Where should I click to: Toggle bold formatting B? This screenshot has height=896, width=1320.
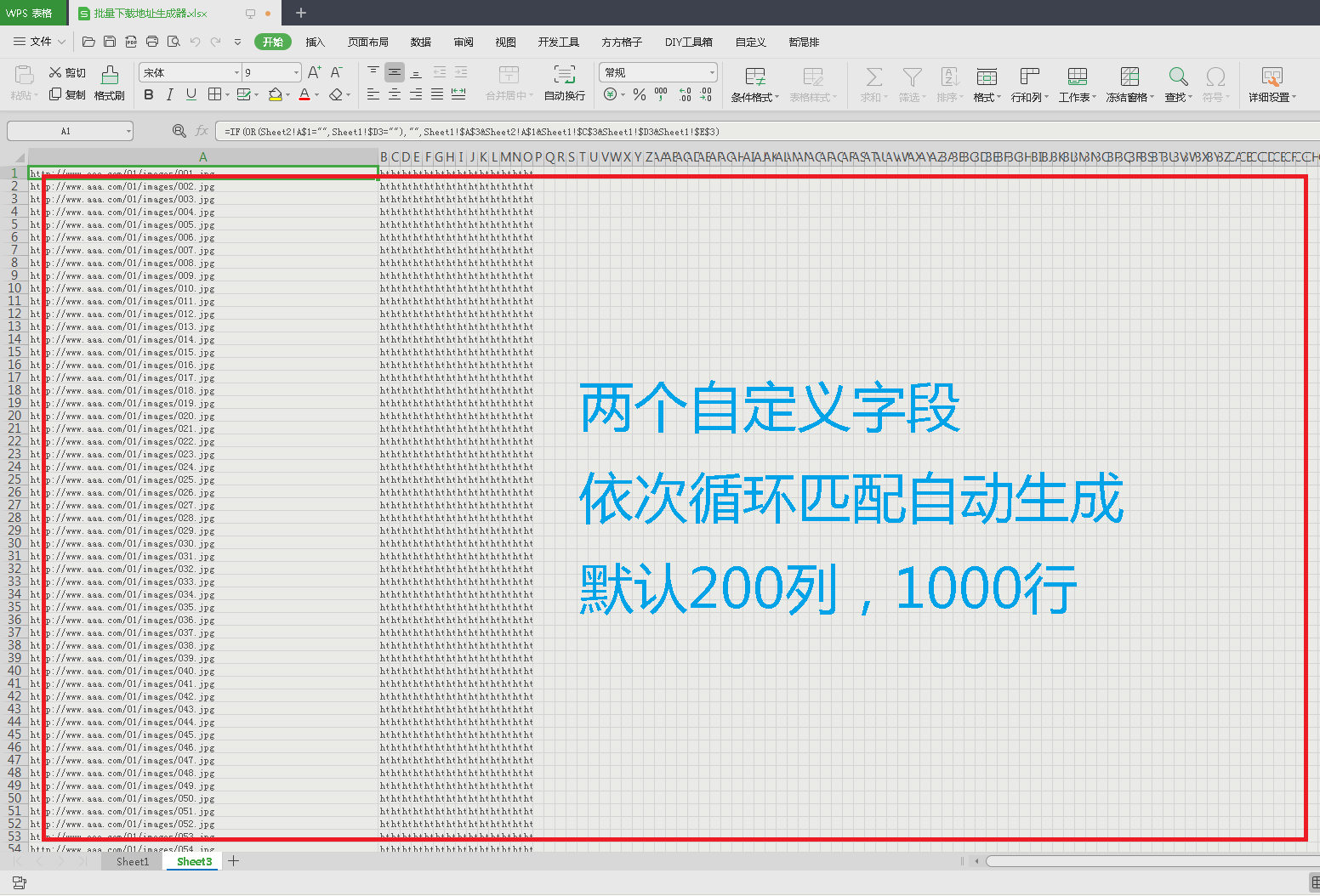click(149, 94)
